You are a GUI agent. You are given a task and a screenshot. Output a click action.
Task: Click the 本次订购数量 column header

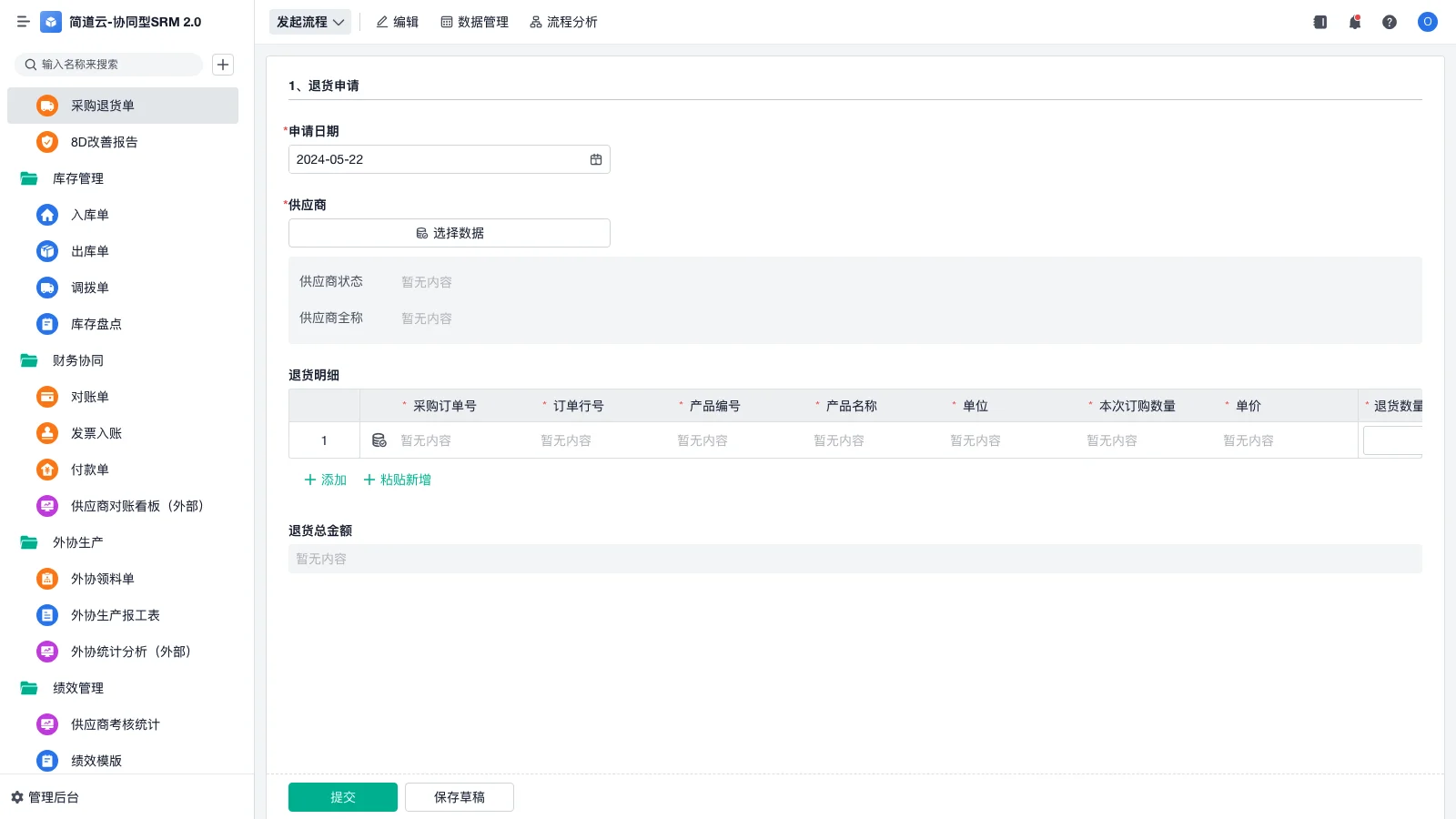coord(1137,406)
